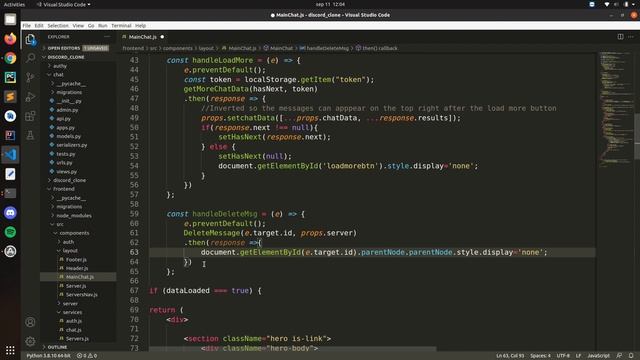Click the split editor right icon
The image size is (640, 360).
click(620, 37)
